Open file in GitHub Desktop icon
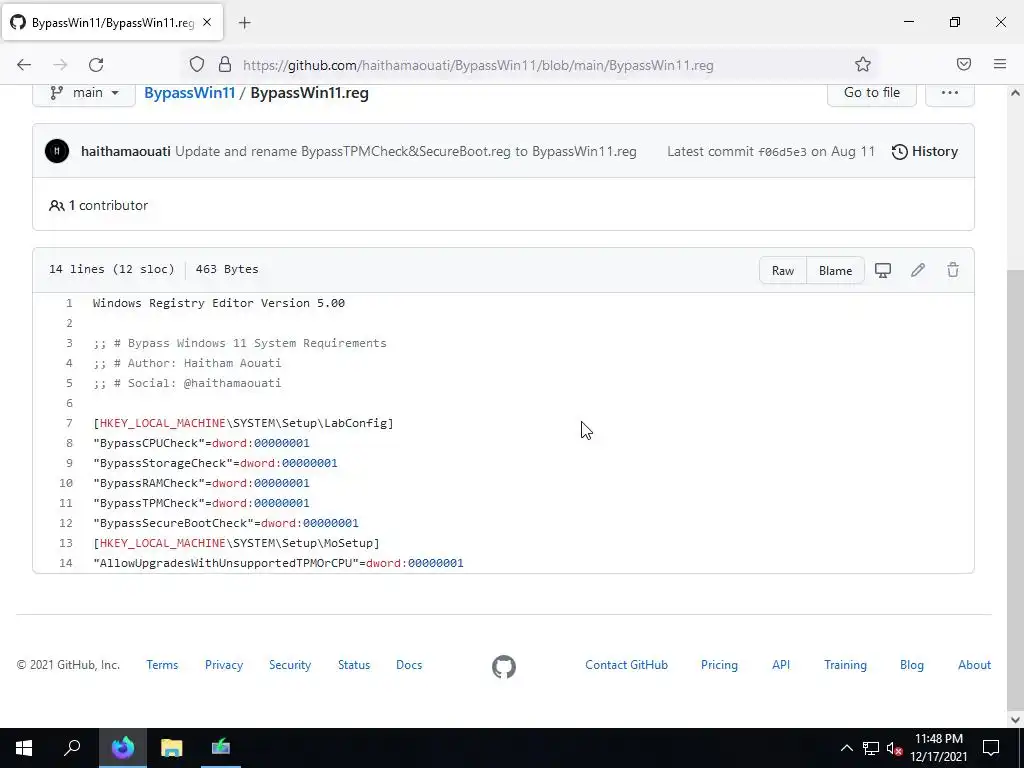This screenshot has width=1024, height=768. coord(883,270)
